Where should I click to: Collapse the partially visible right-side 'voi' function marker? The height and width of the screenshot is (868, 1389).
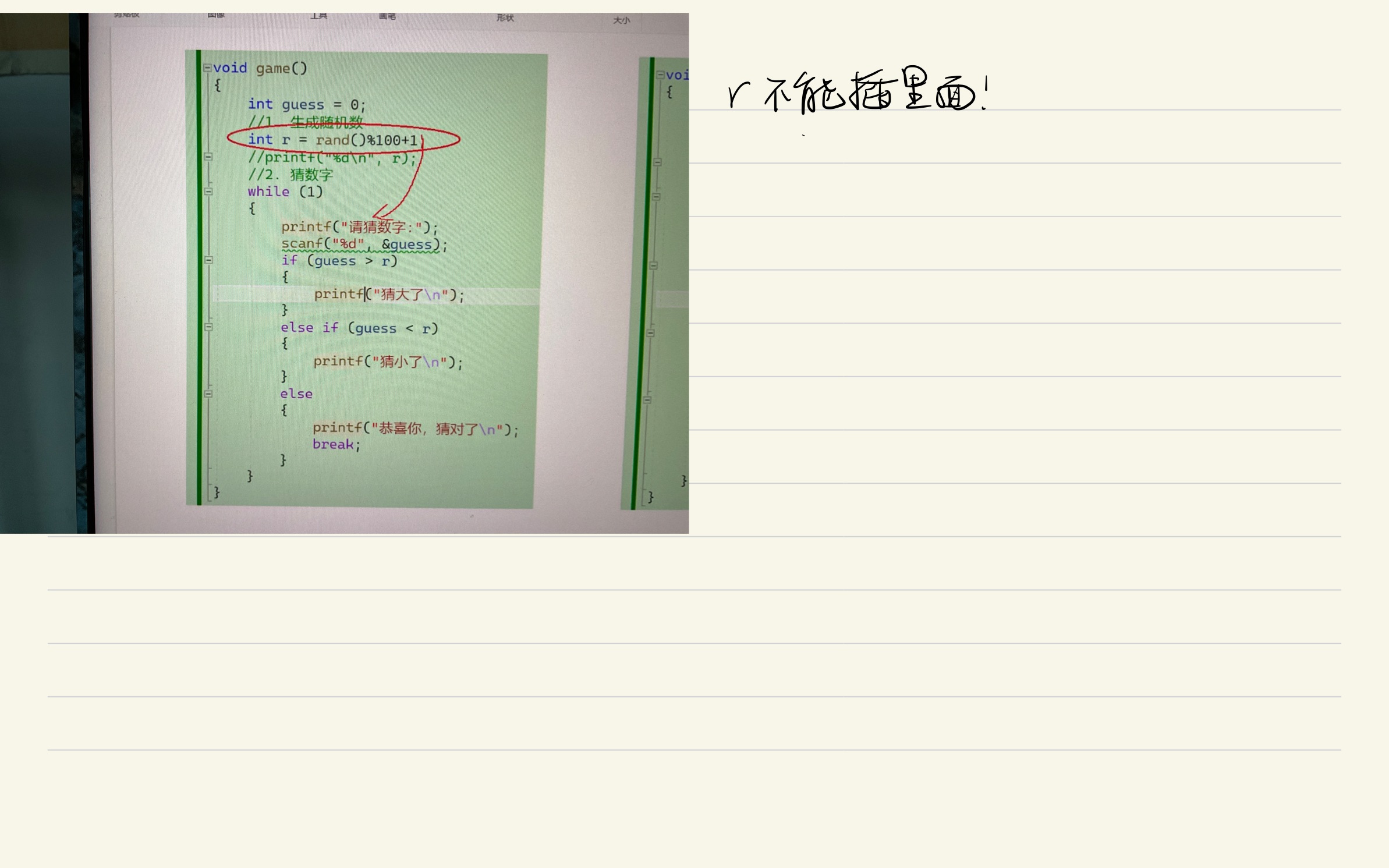click(x=660, y=75)
